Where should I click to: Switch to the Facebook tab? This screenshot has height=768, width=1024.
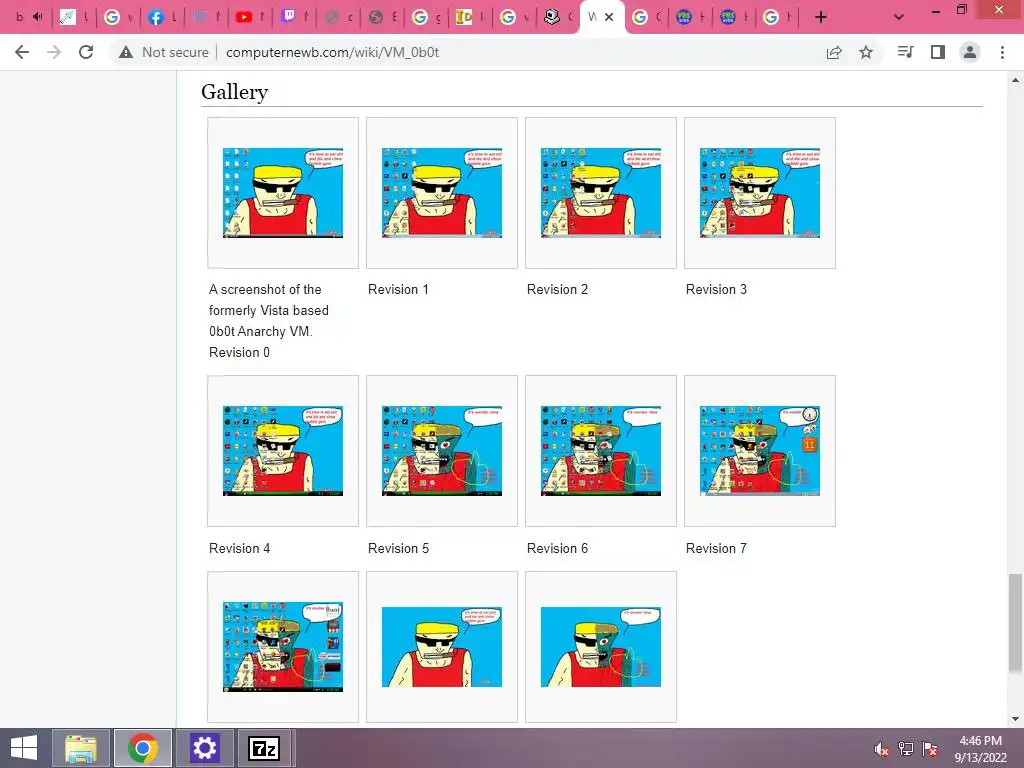coord(155,17)
